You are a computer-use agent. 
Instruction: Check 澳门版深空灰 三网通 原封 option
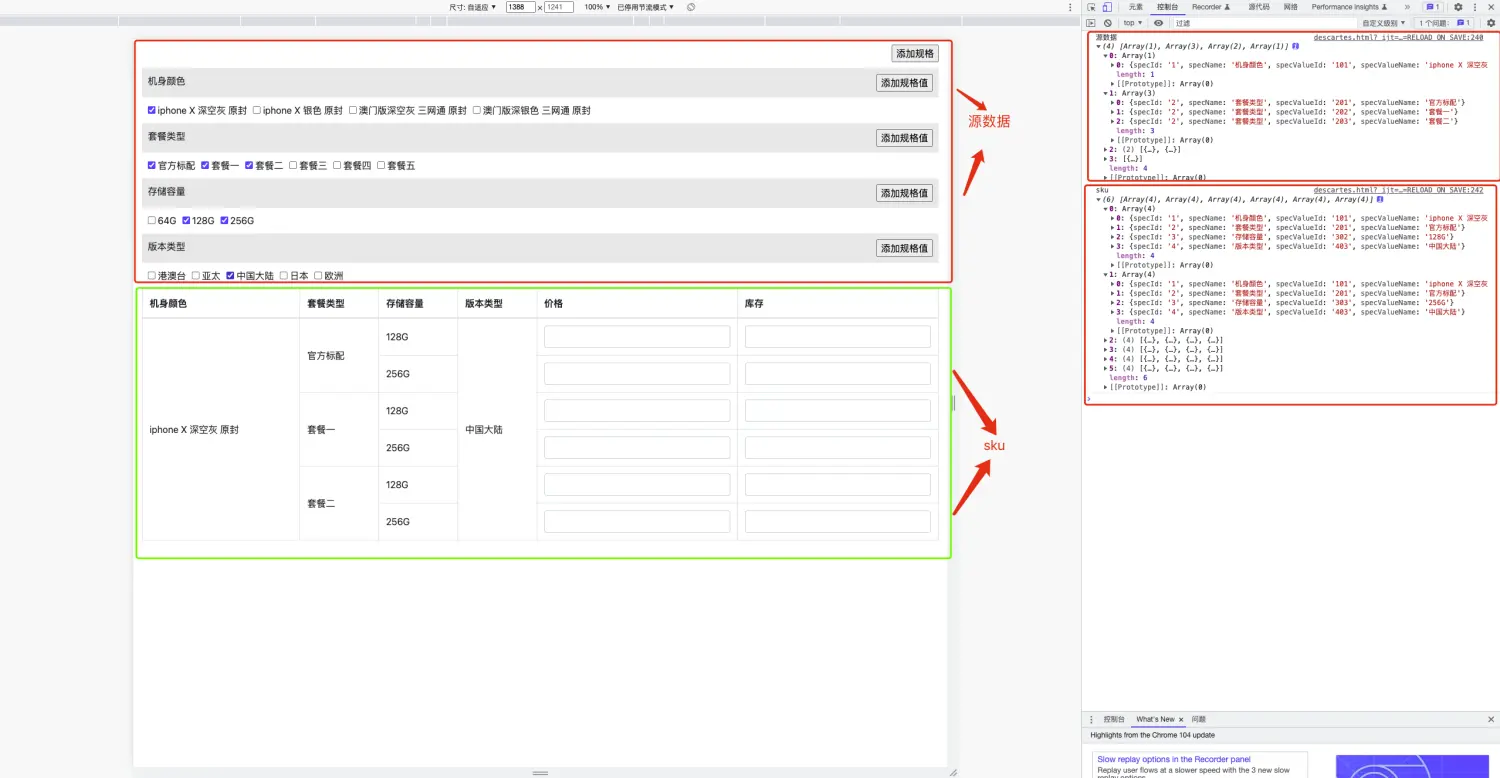[354, 110]
